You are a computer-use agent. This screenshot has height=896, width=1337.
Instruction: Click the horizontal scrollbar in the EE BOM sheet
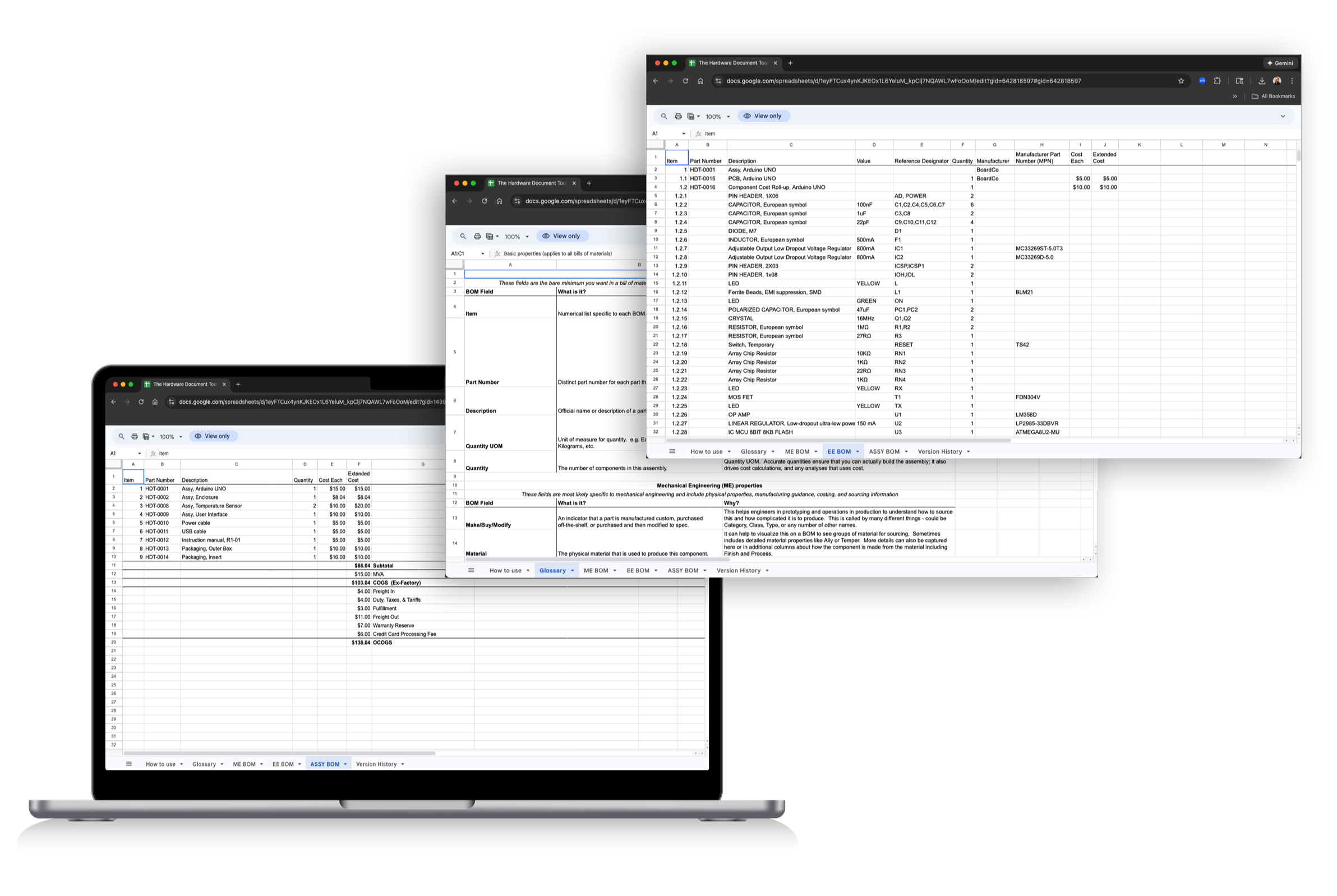[838, 441]
